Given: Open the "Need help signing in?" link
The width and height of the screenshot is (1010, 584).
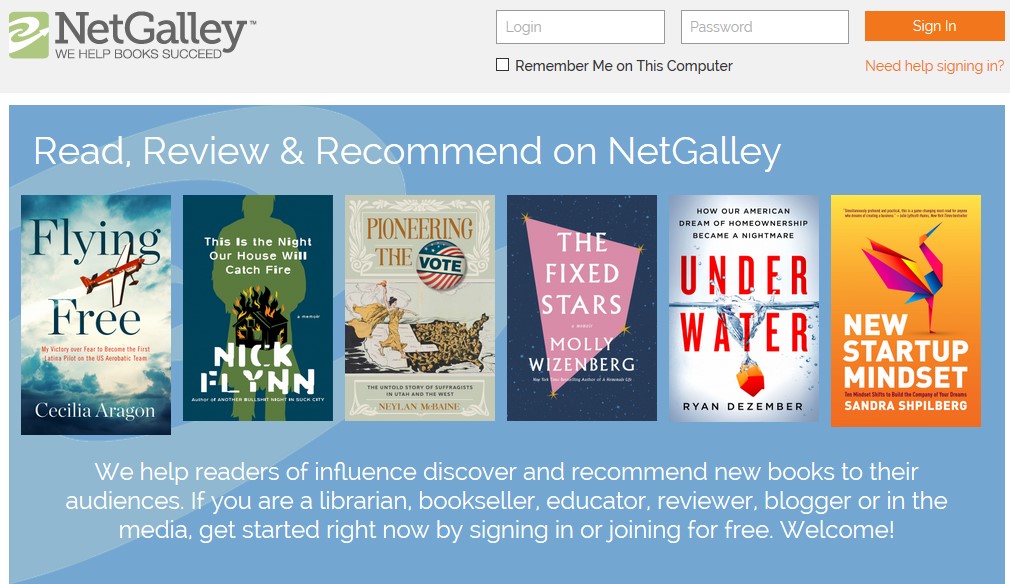Looking at the screenshot, I should (x=934, y=66).
